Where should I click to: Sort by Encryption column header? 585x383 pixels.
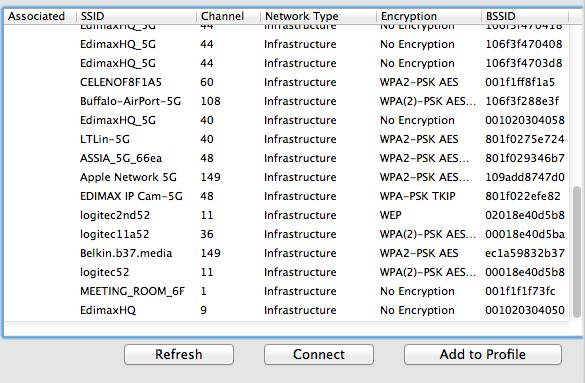[429, 16]
